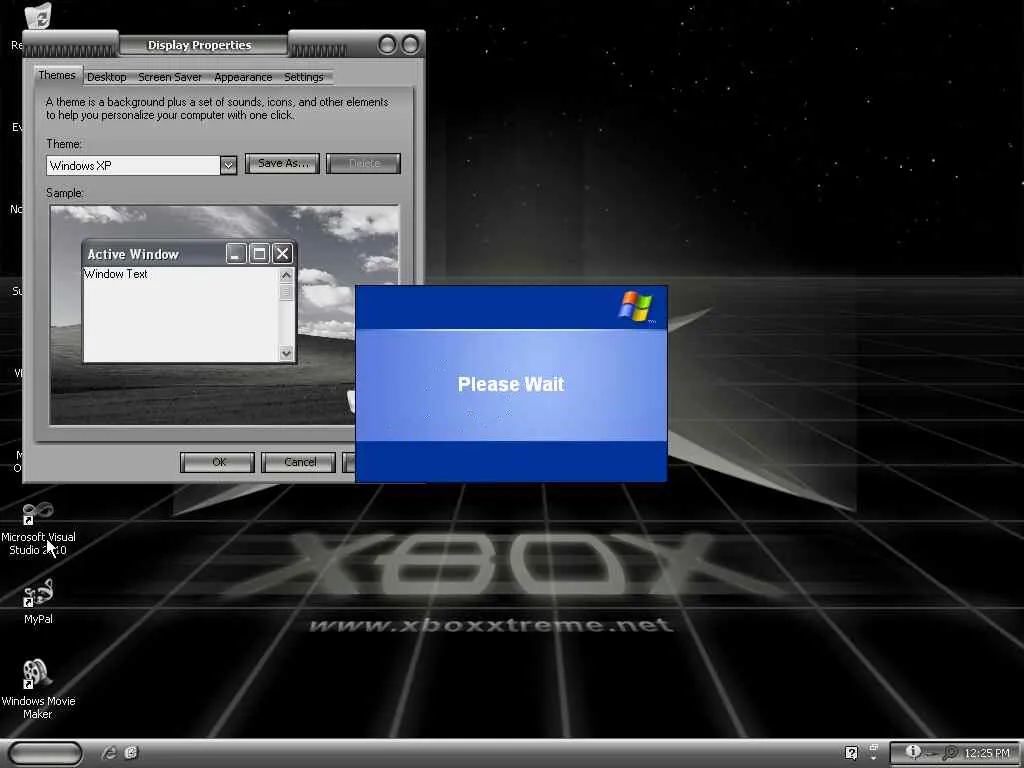Click the sample Active Window close X
The image size is (1024, 768).
click(282, 253)
